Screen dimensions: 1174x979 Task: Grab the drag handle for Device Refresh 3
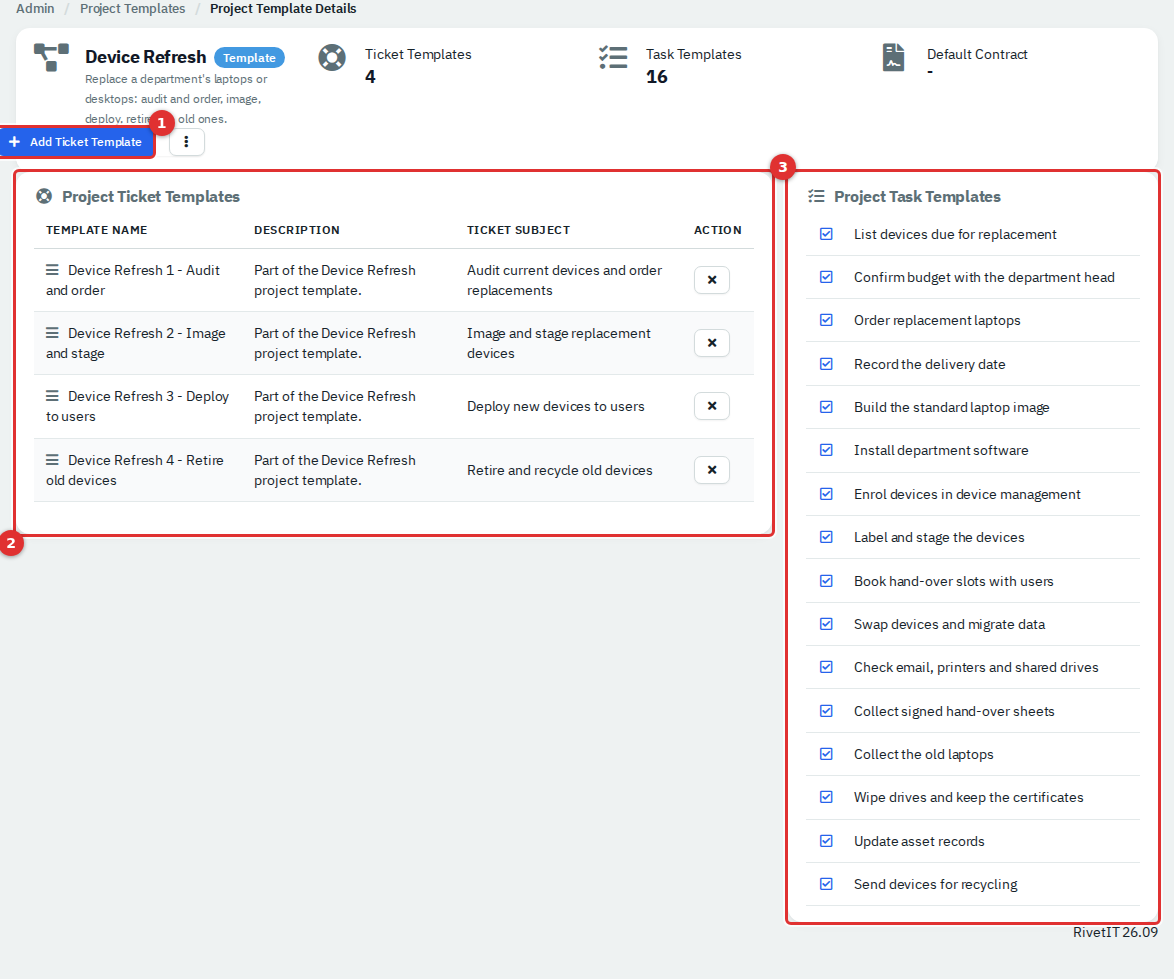pyautogui.click(x=52, y=395)
